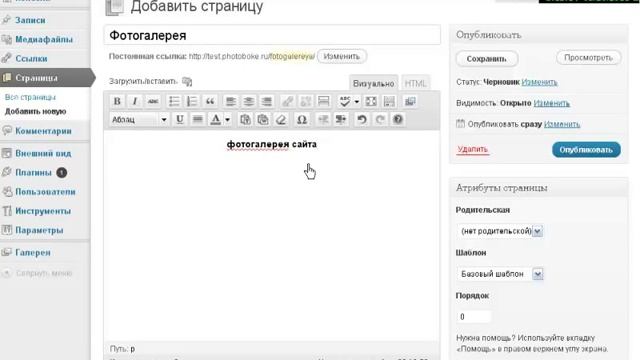Switch to the Визуально editor tab

tap(373, 83)
